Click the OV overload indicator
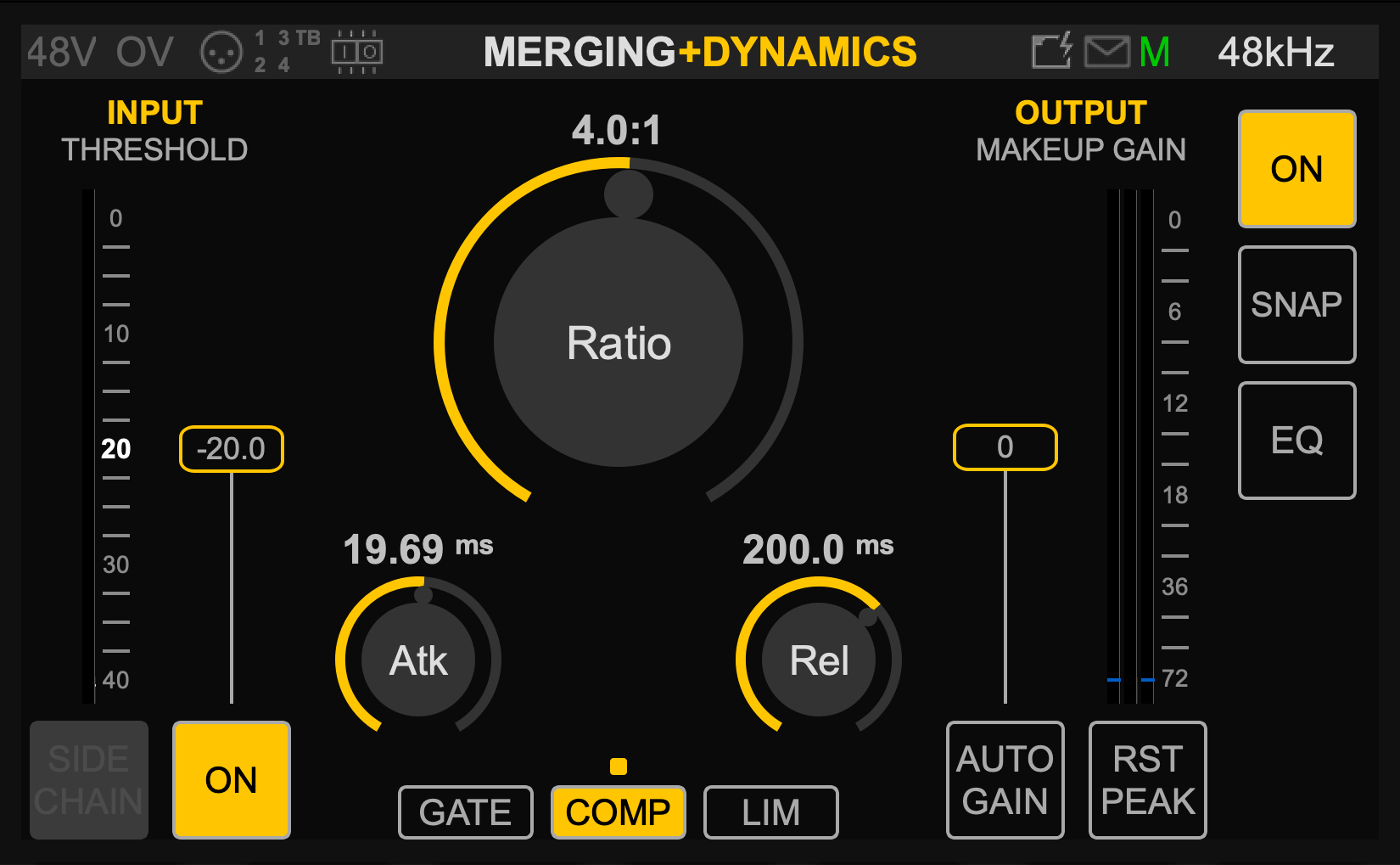 coord(145,53)
